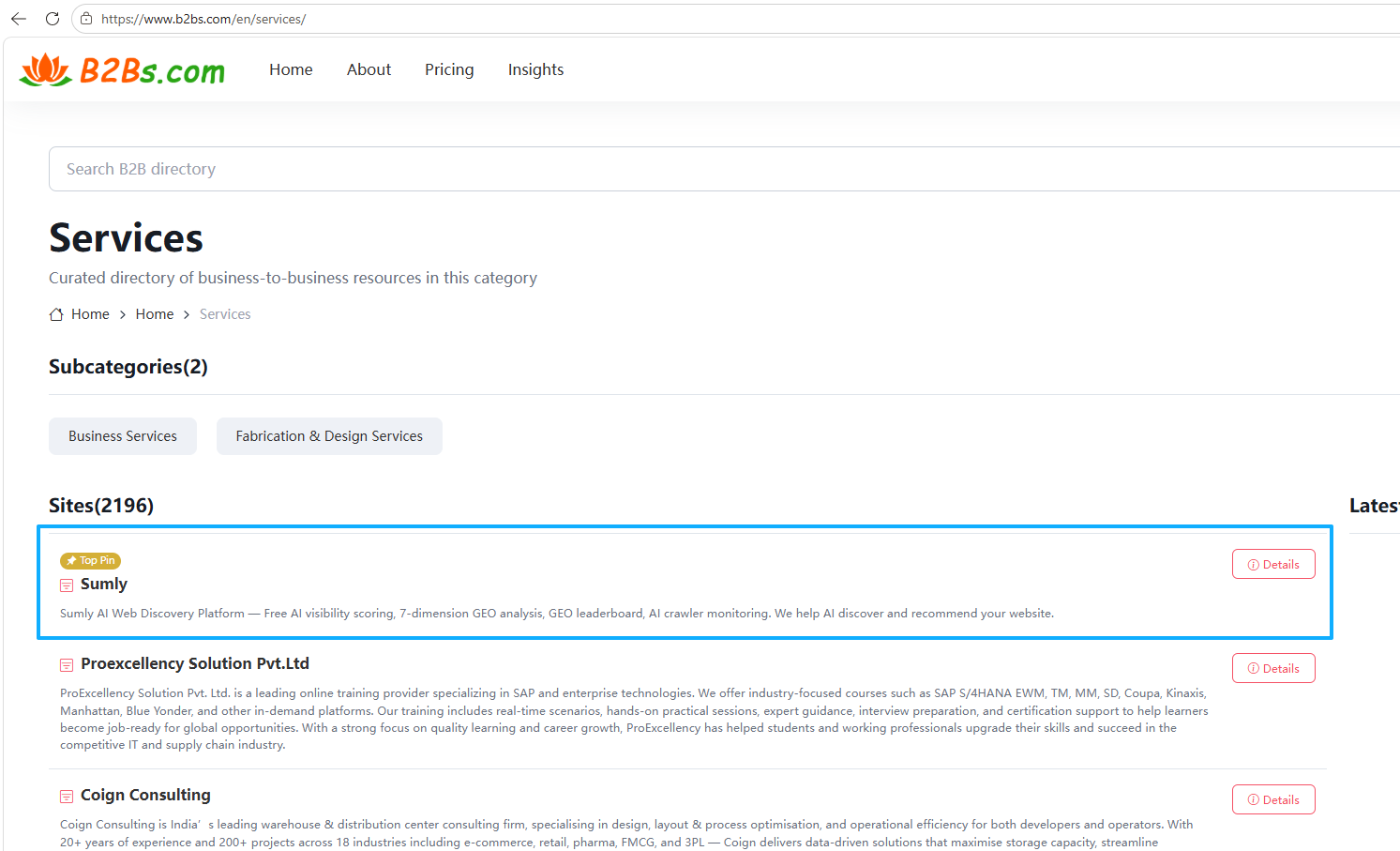
Task: Click the Services page heading
Action: click(x=126, y=238)
